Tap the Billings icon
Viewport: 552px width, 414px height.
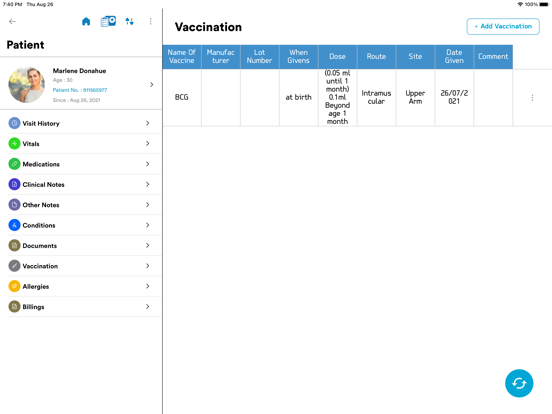pyautogui.click(x=14, y=307)
